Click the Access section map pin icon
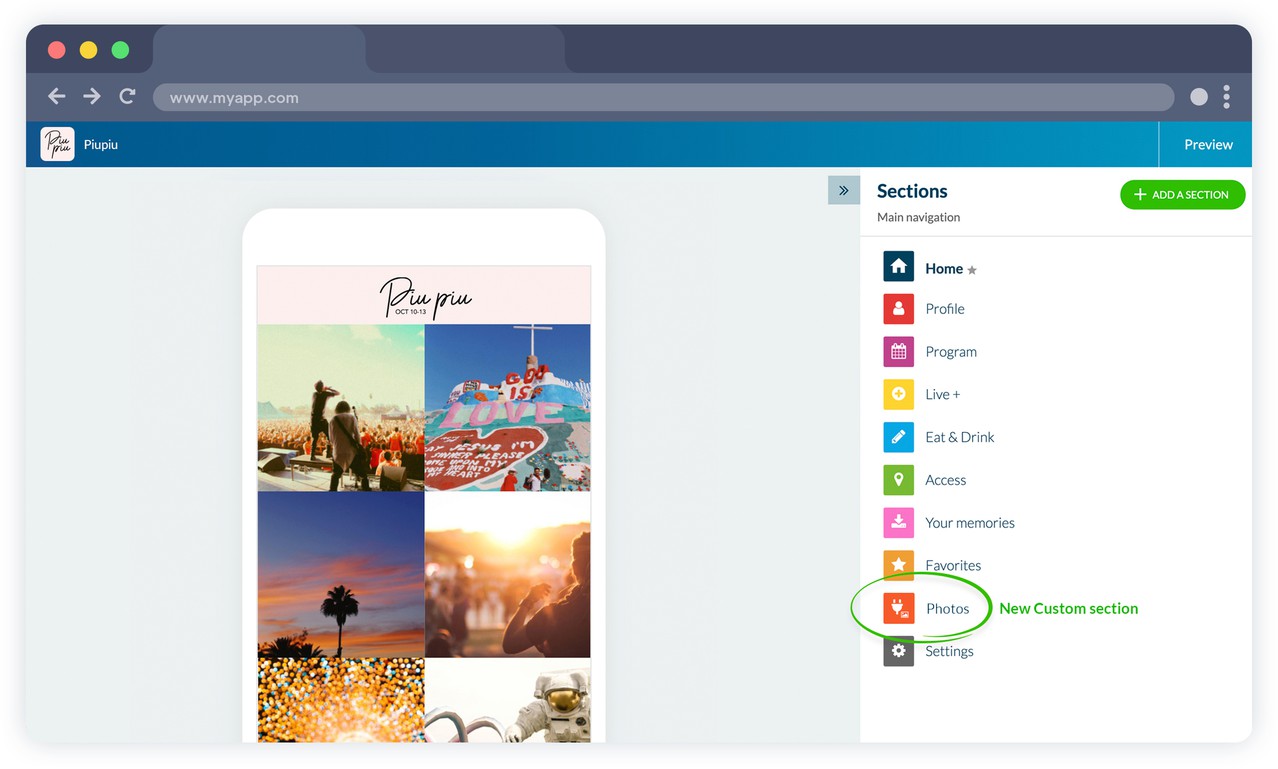The image size is (1278, 769). pos(898,480)
